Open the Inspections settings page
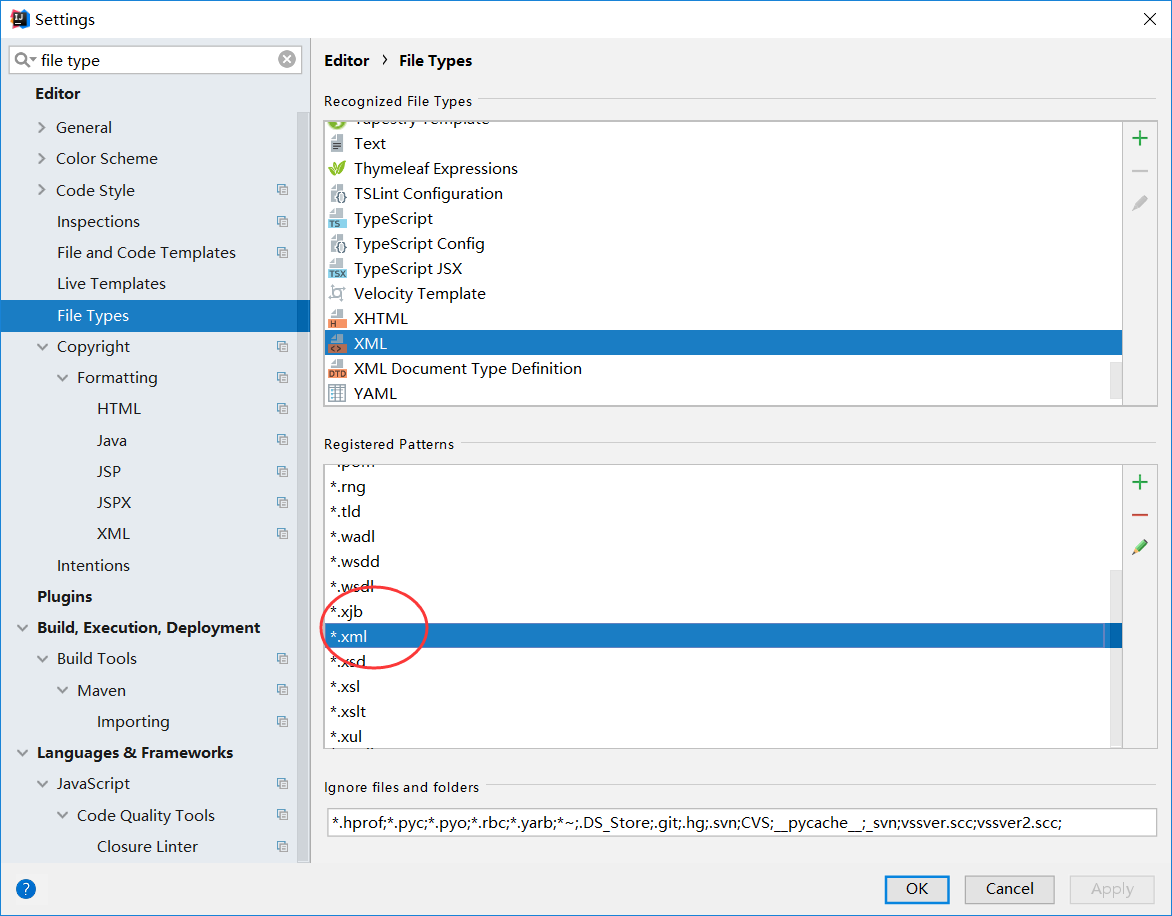This screenshot has height=916, width=1172. pyautogui.click(x=98, y=222)
